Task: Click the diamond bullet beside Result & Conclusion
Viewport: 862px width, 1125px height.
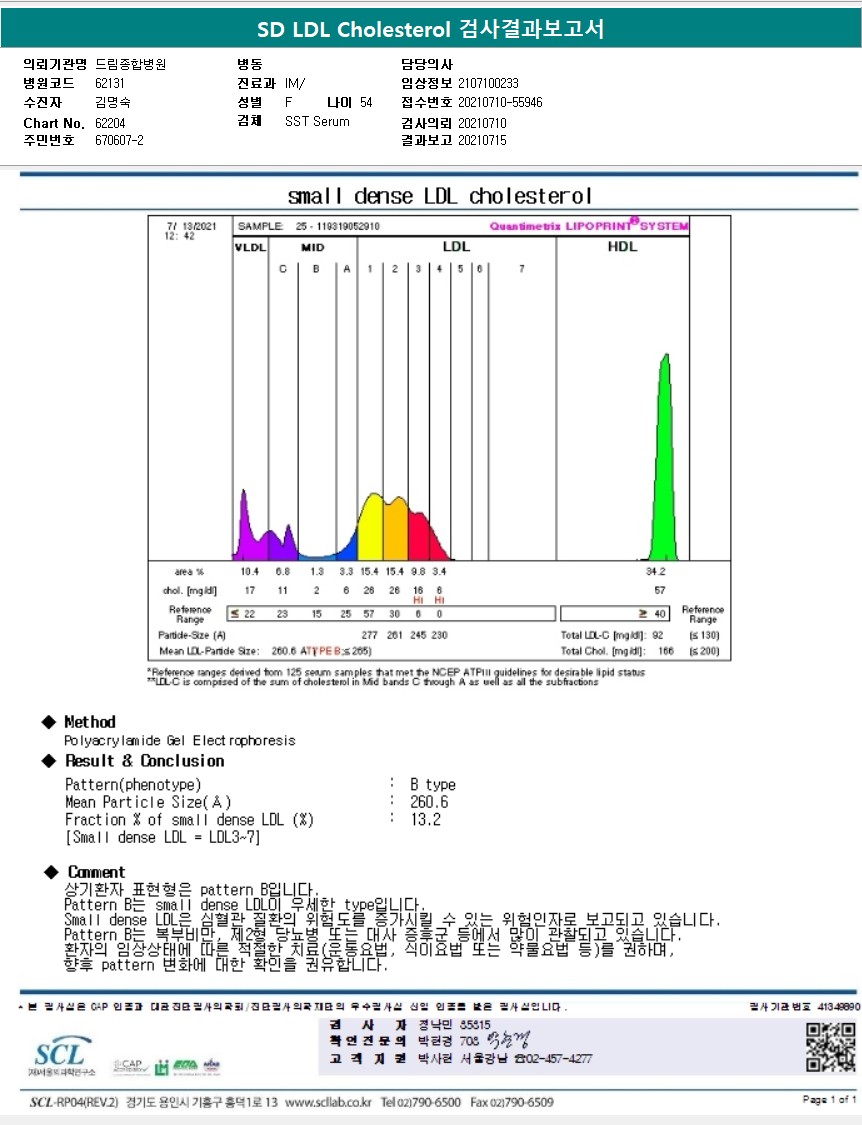Action: [x=48, y=761]
